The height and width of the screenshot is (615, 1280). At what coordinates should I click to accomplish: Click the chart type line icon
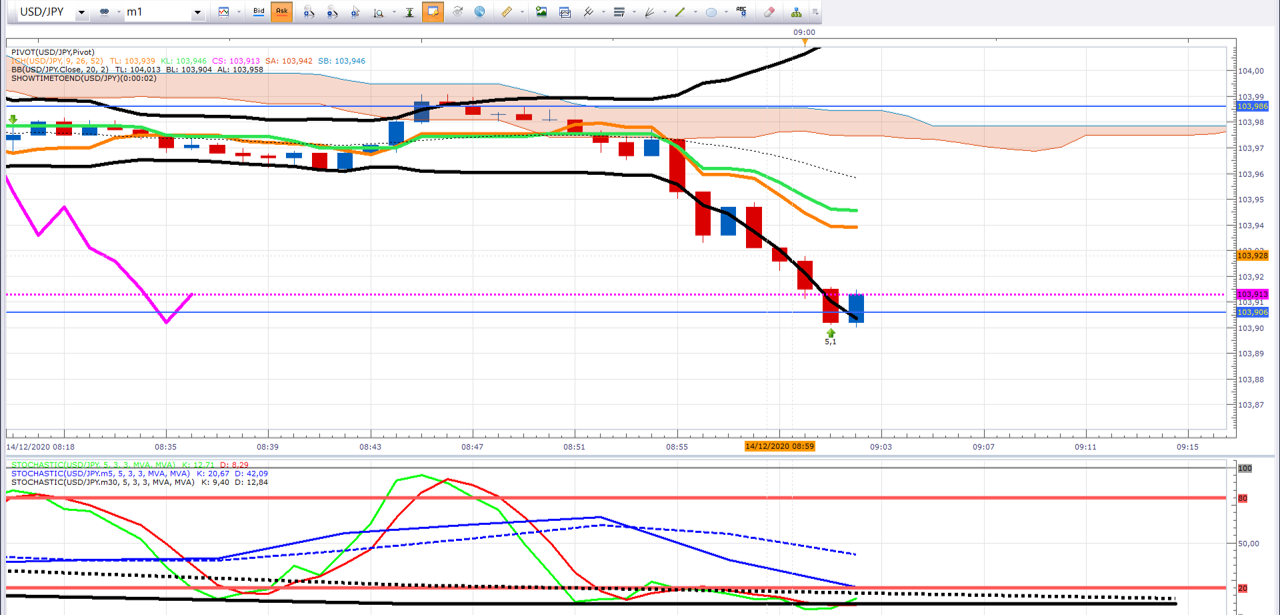[x=223, y=12]
